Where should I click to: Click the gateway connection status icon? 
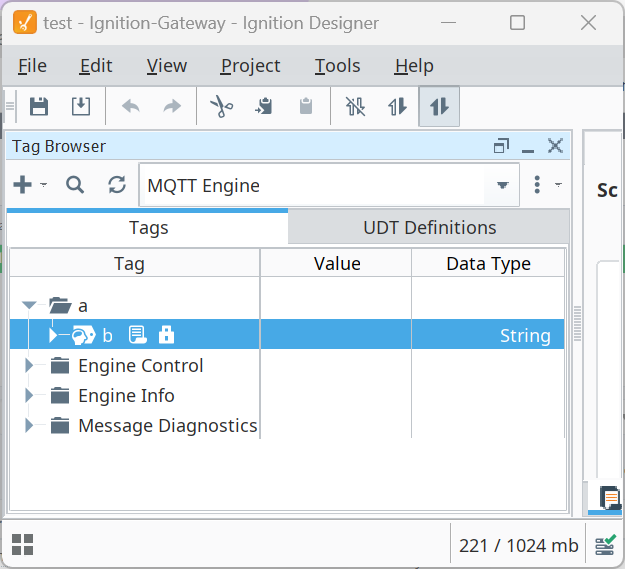pyautogui.click(x=605, y=545)
